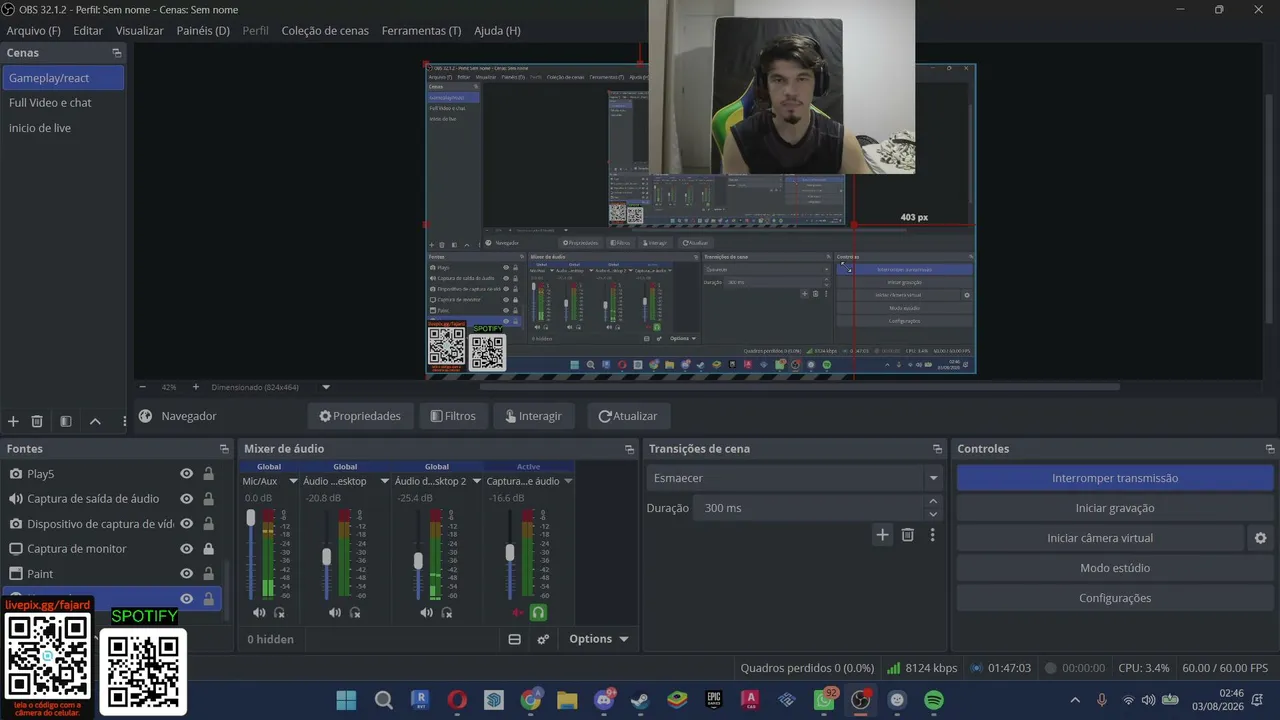
Task: Open Steam from the taskbar
Action: click(640, 700)
